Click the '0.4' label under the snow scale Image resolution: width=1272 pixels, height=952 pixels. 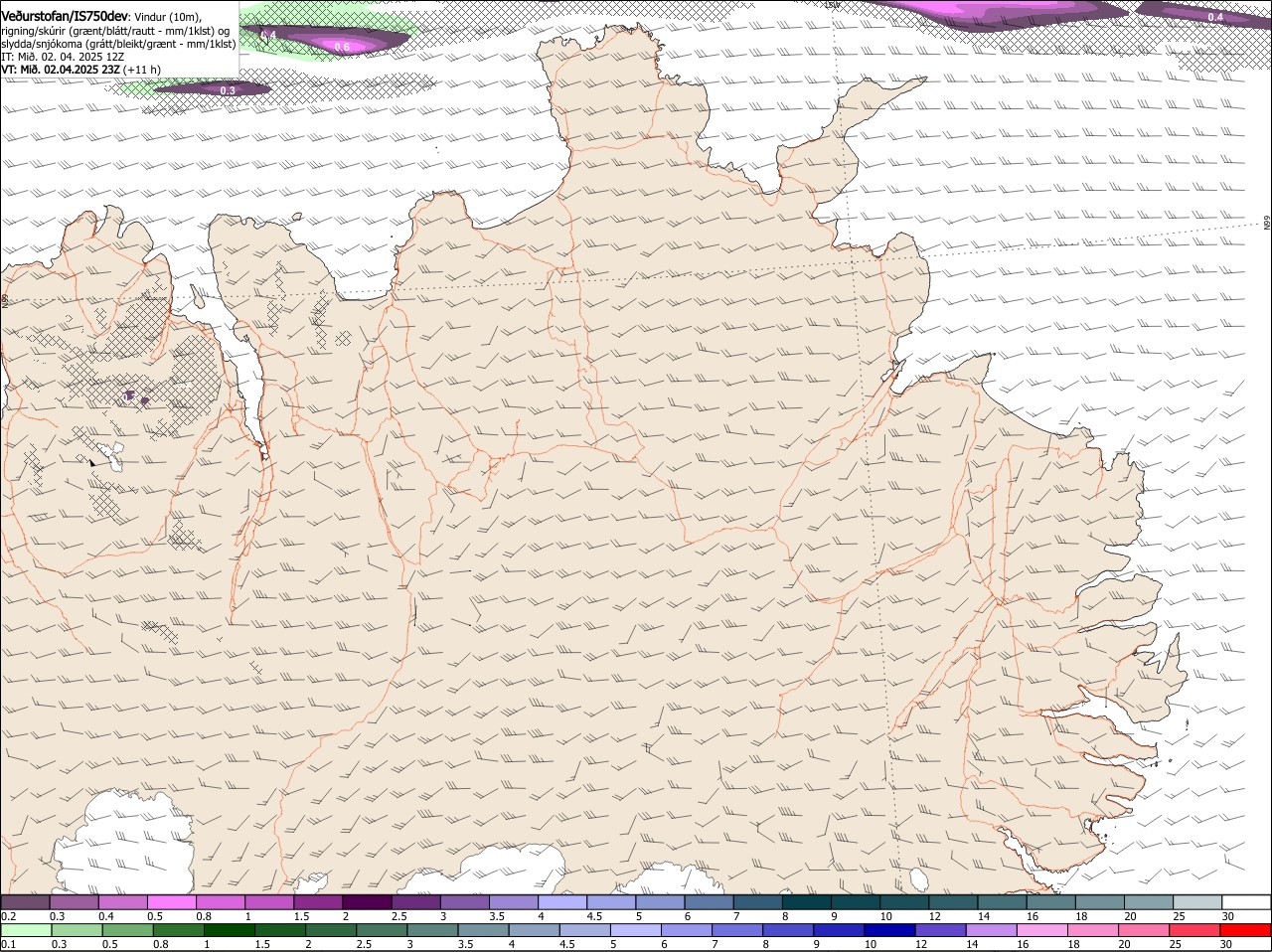106,915
